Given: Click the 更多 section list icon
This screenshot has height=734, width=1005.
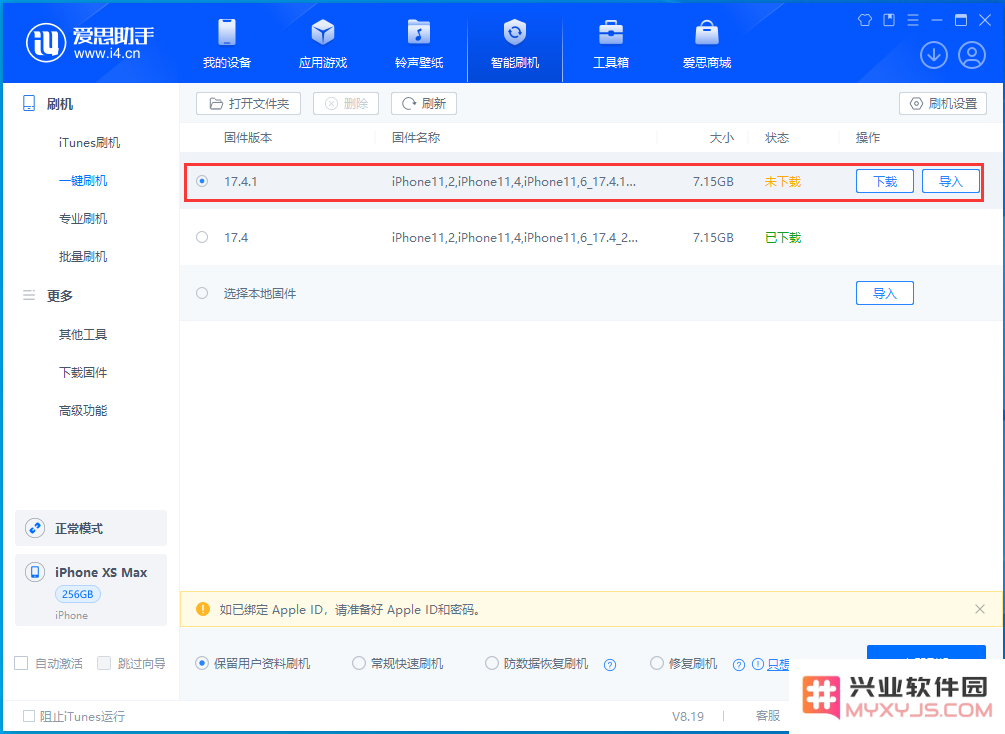Looking at the screenshot, I should click(29, 295).
